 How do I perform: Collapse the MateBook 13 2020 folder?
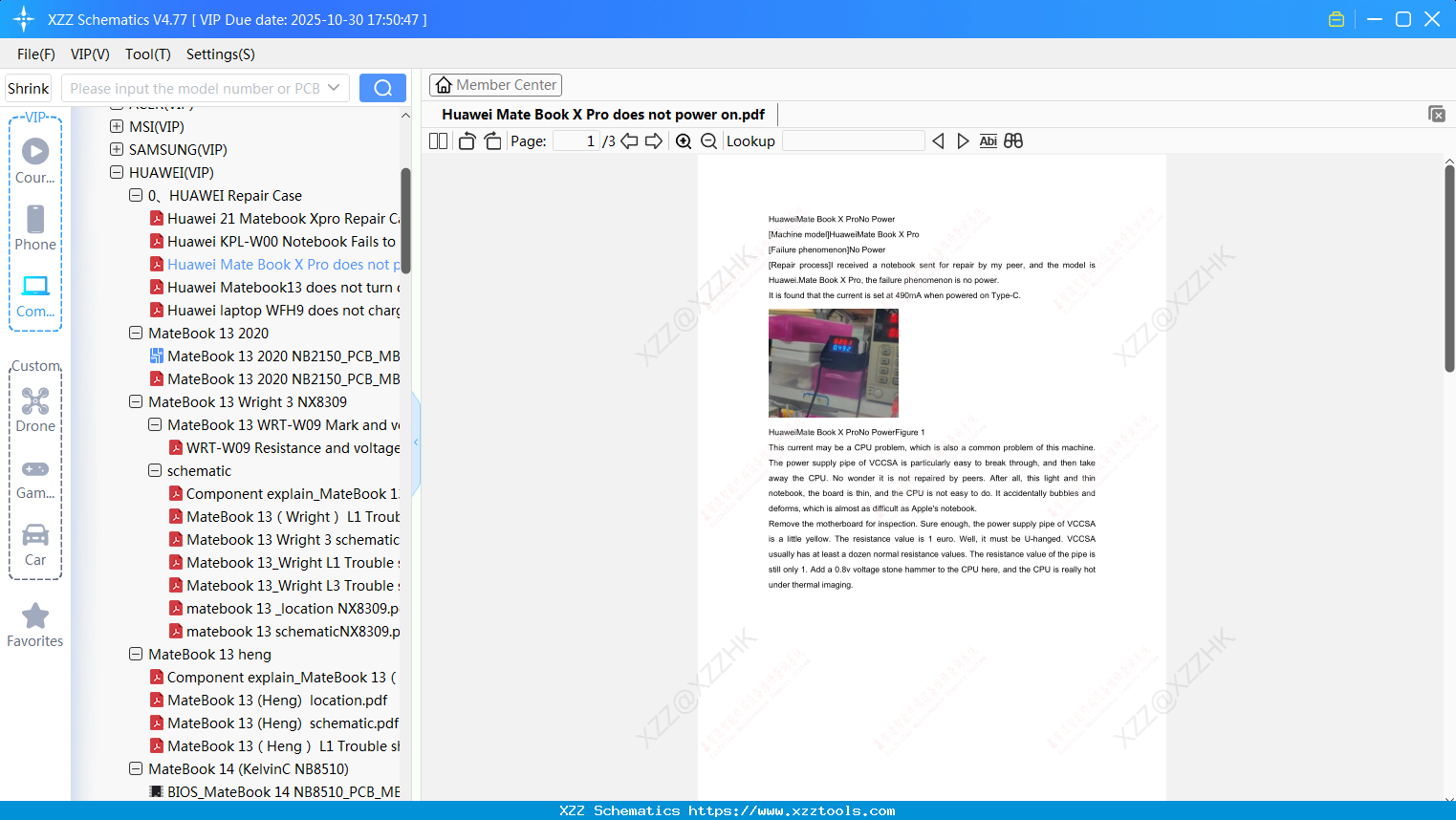(x=136, y=333)
